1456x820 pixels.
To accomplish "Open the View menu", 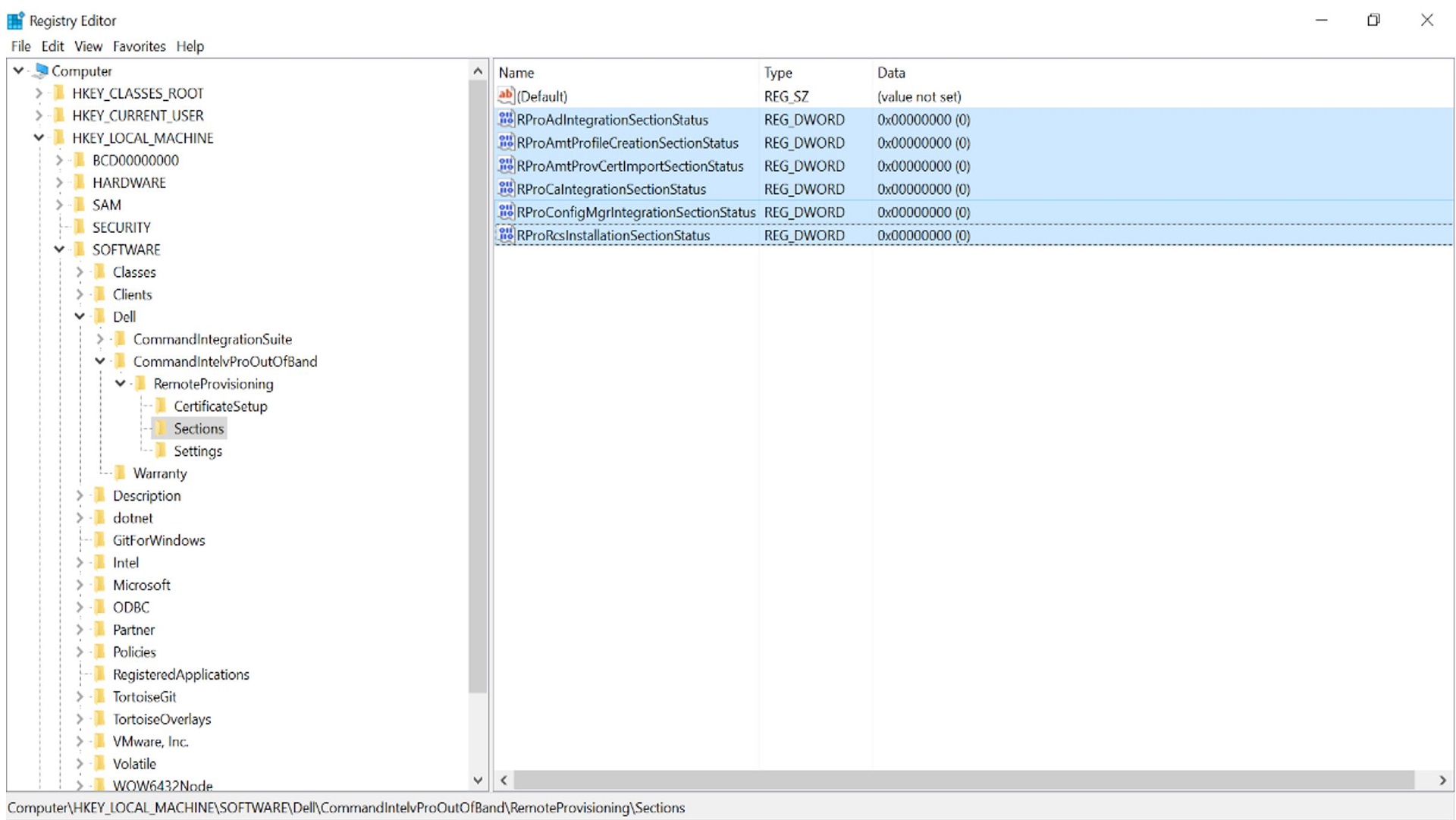I will (88, 46).
